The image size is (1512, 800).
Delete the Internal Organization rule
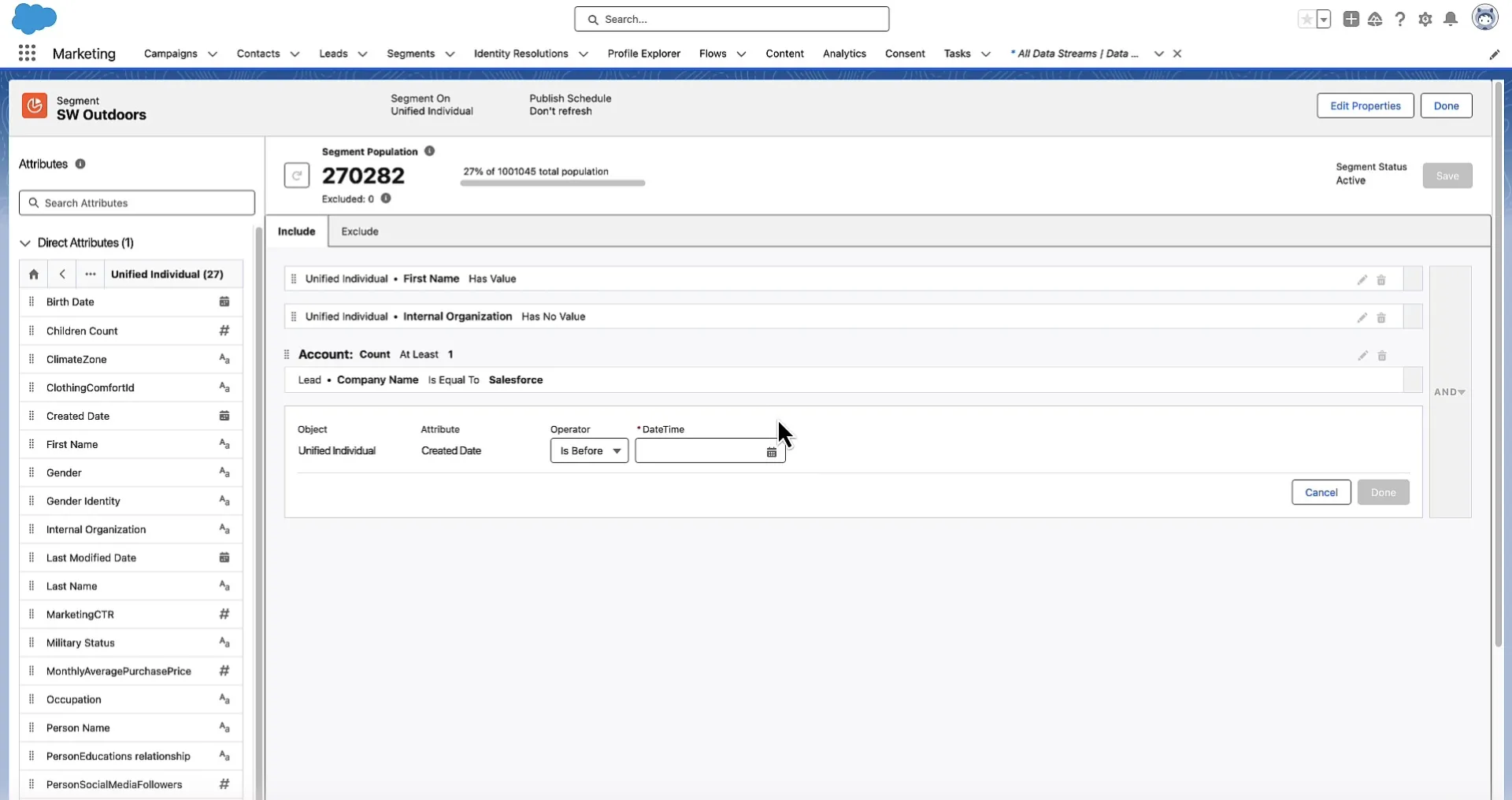pyautogui.click(x=1382, y=317)
